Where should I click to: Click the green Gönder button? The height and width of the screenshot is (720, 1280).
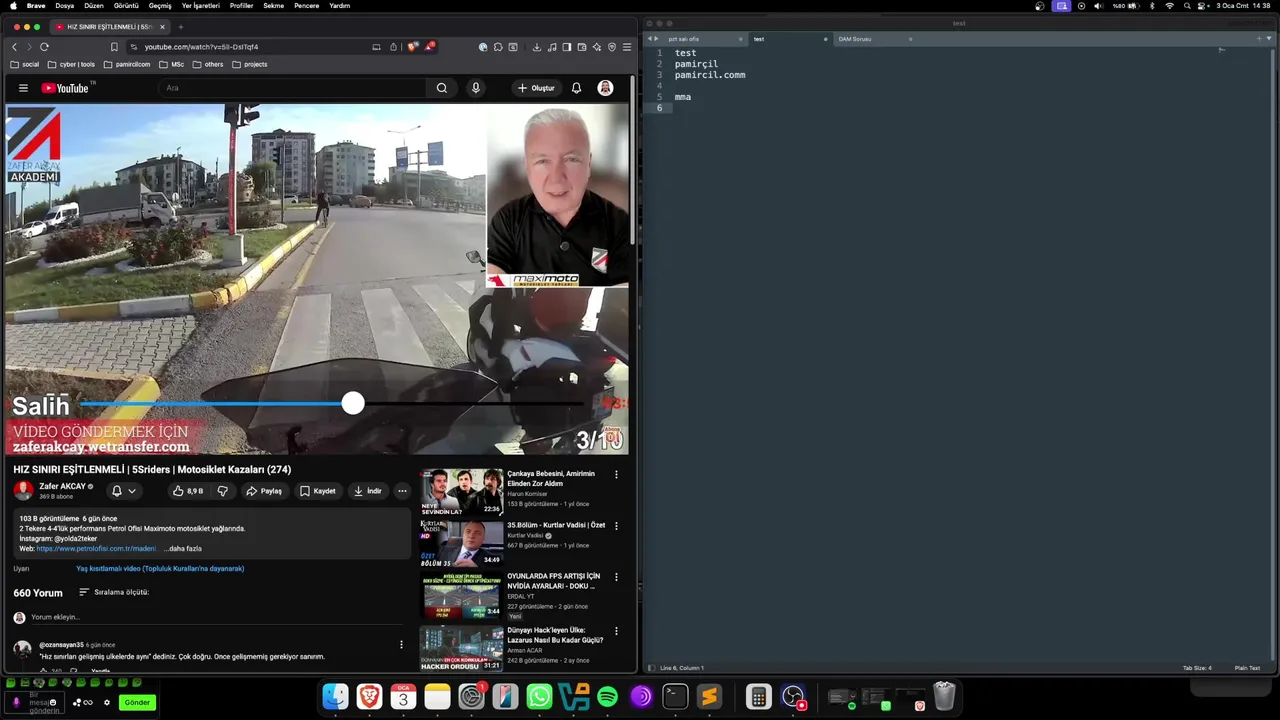(137, 703)
